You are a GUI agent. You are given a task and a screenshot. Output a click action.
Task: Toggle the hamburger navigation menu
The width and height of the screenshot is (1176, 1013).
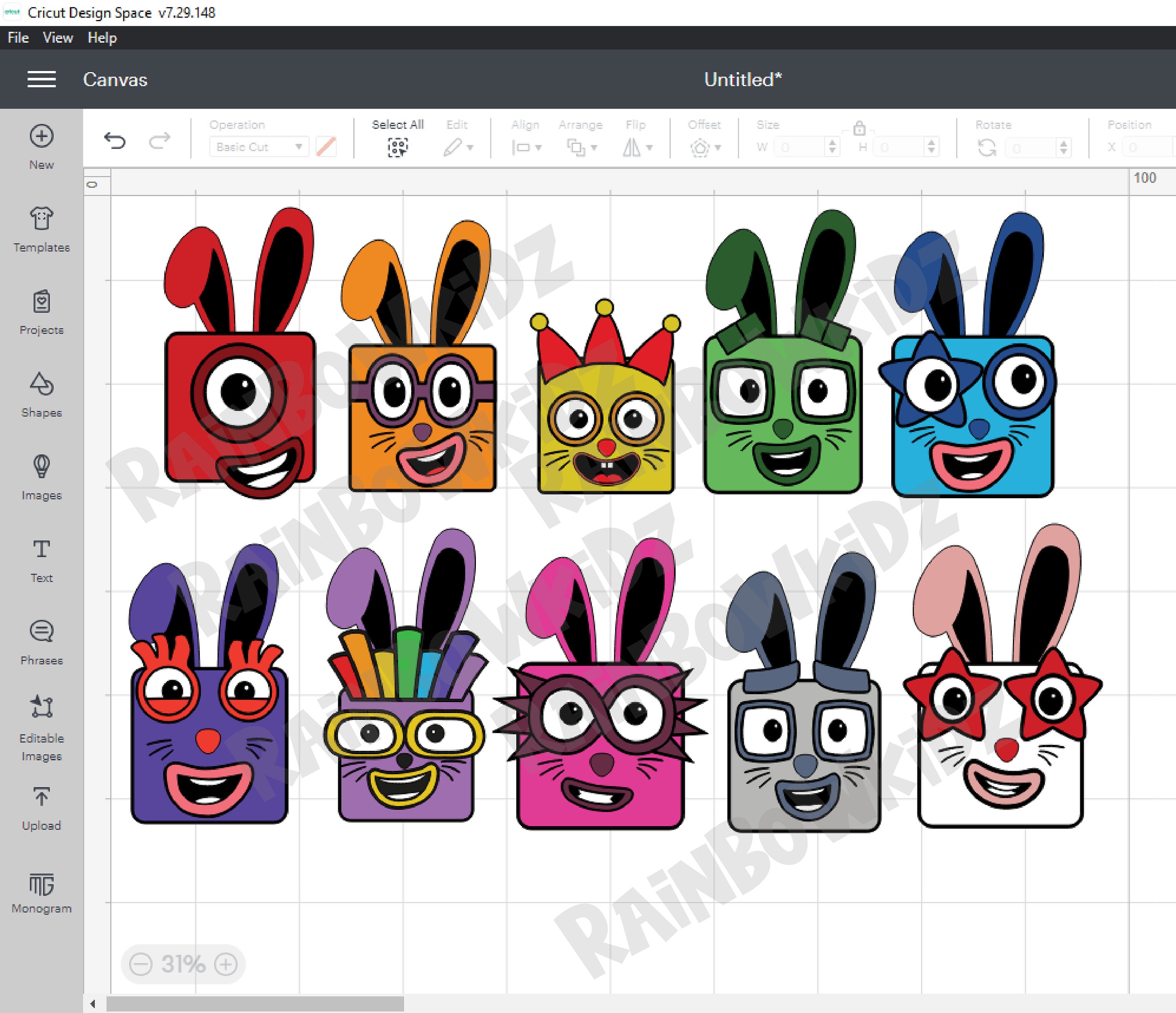coord(42,80)
